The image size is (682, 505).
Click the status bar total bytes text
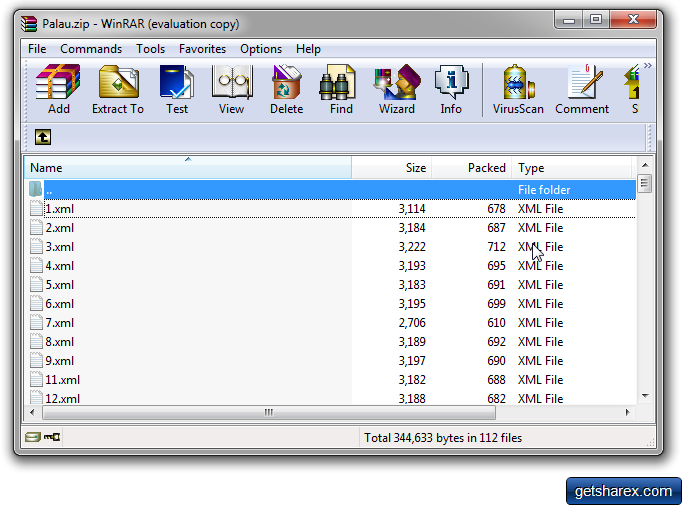click(x=443, y=438)
